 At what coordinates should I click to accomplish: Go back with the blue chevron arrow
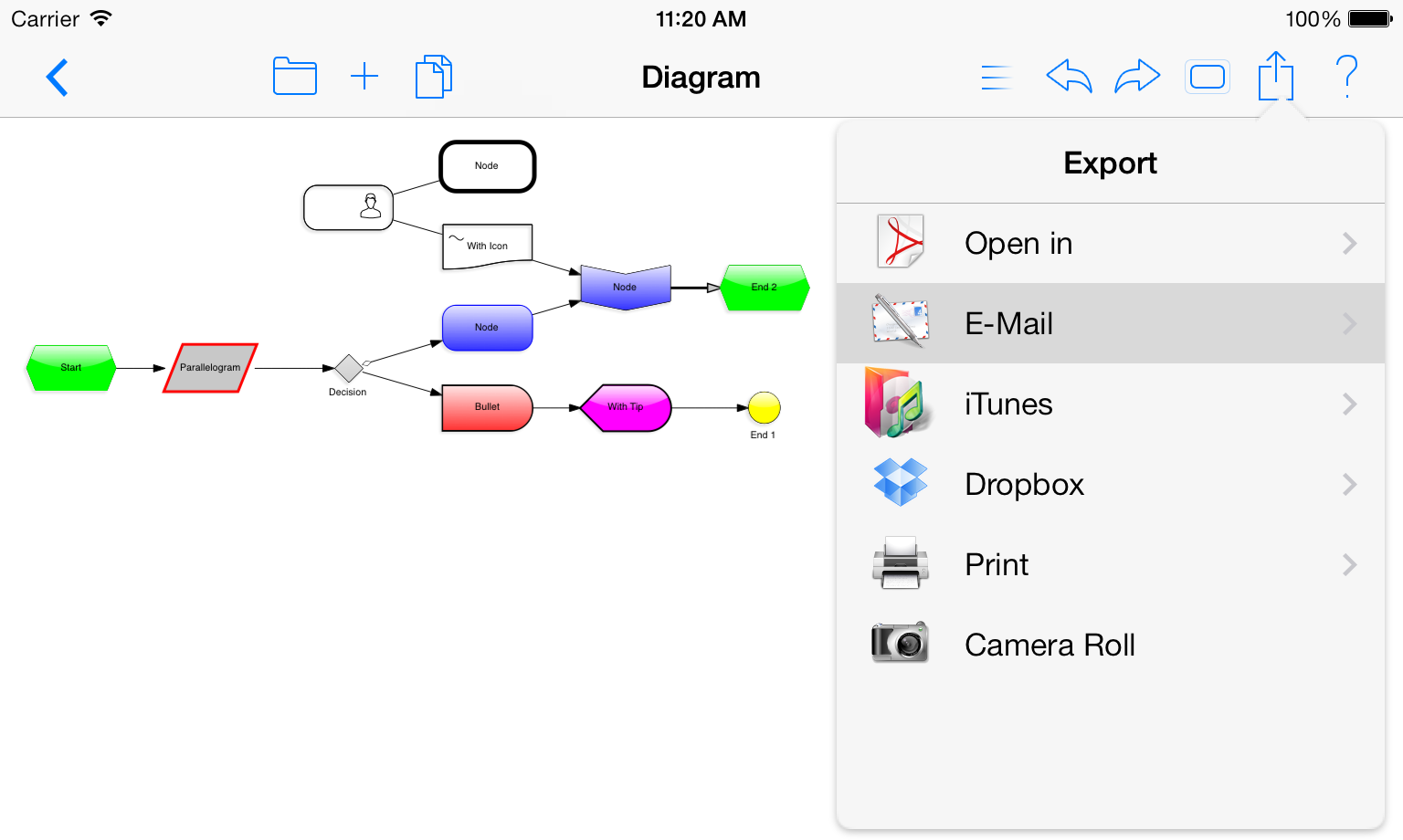[57, 78]
